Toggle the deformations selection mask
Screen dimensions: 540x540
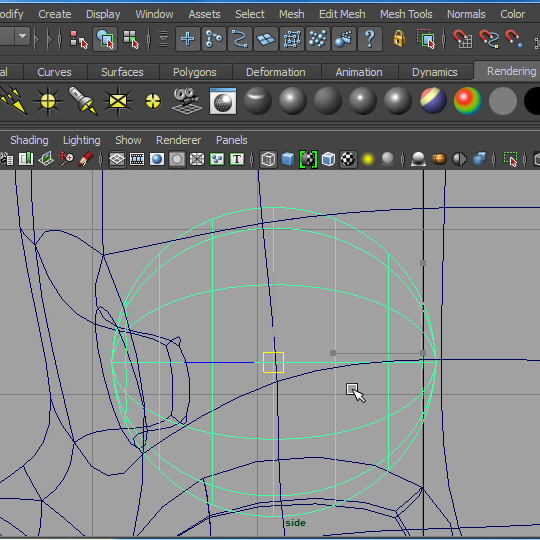click(x=292, y=39)
